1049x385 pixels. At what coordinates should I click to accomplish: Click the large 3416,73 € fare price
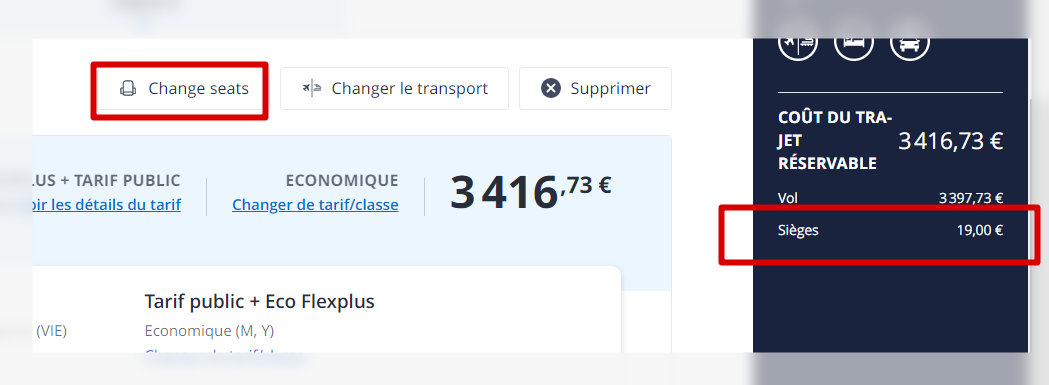pyautogui.click(x=530, y=192)
